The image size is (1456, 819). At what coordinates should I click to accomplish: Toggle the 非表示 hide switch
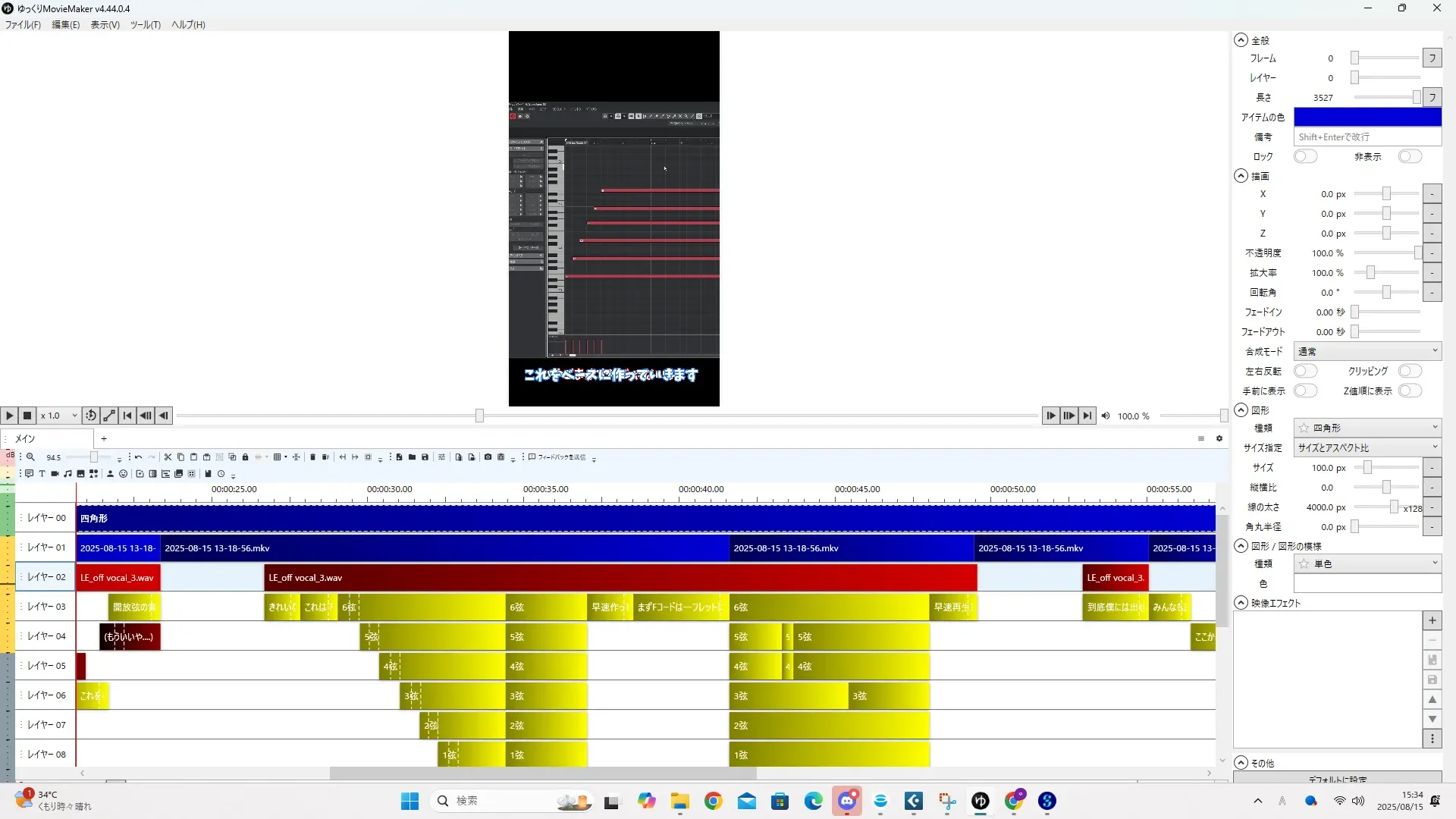tap(1410, 156)
